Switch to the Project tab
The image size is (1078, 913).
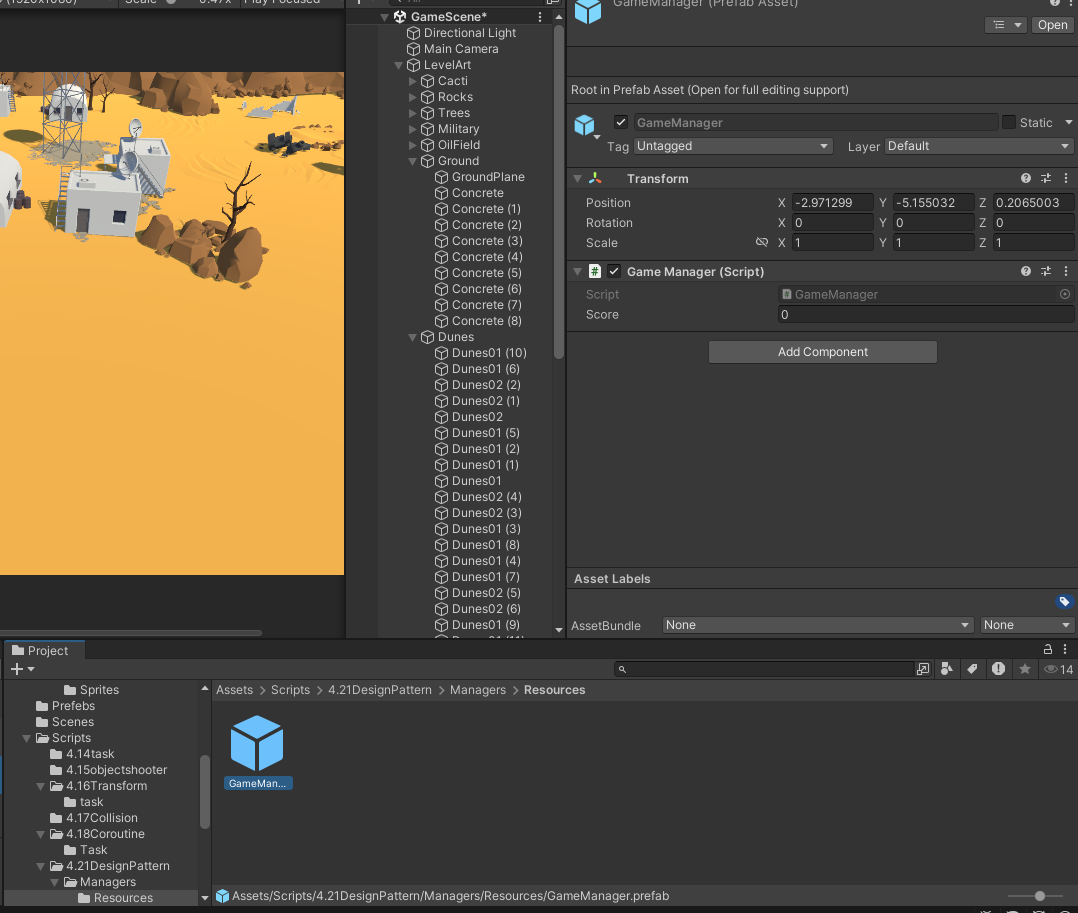click(x=44, y=650)
